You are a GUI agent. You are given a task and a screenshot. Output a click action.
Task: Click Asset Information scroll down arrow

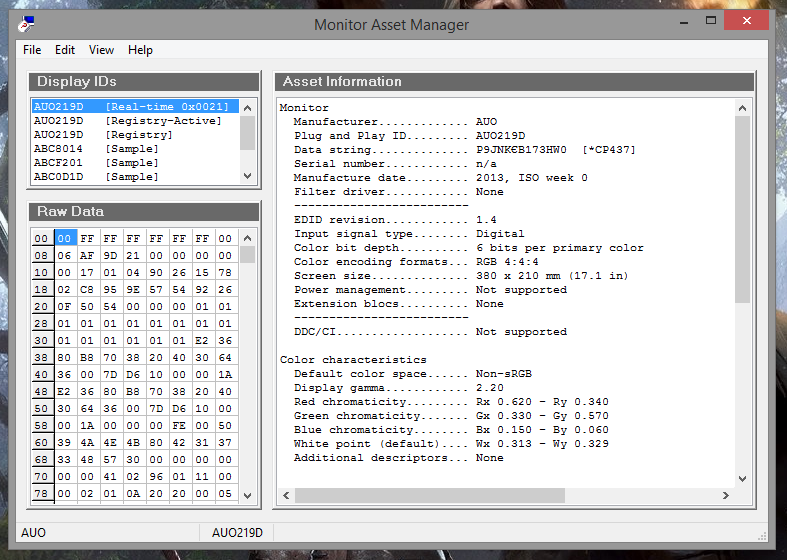coord(743,478)
